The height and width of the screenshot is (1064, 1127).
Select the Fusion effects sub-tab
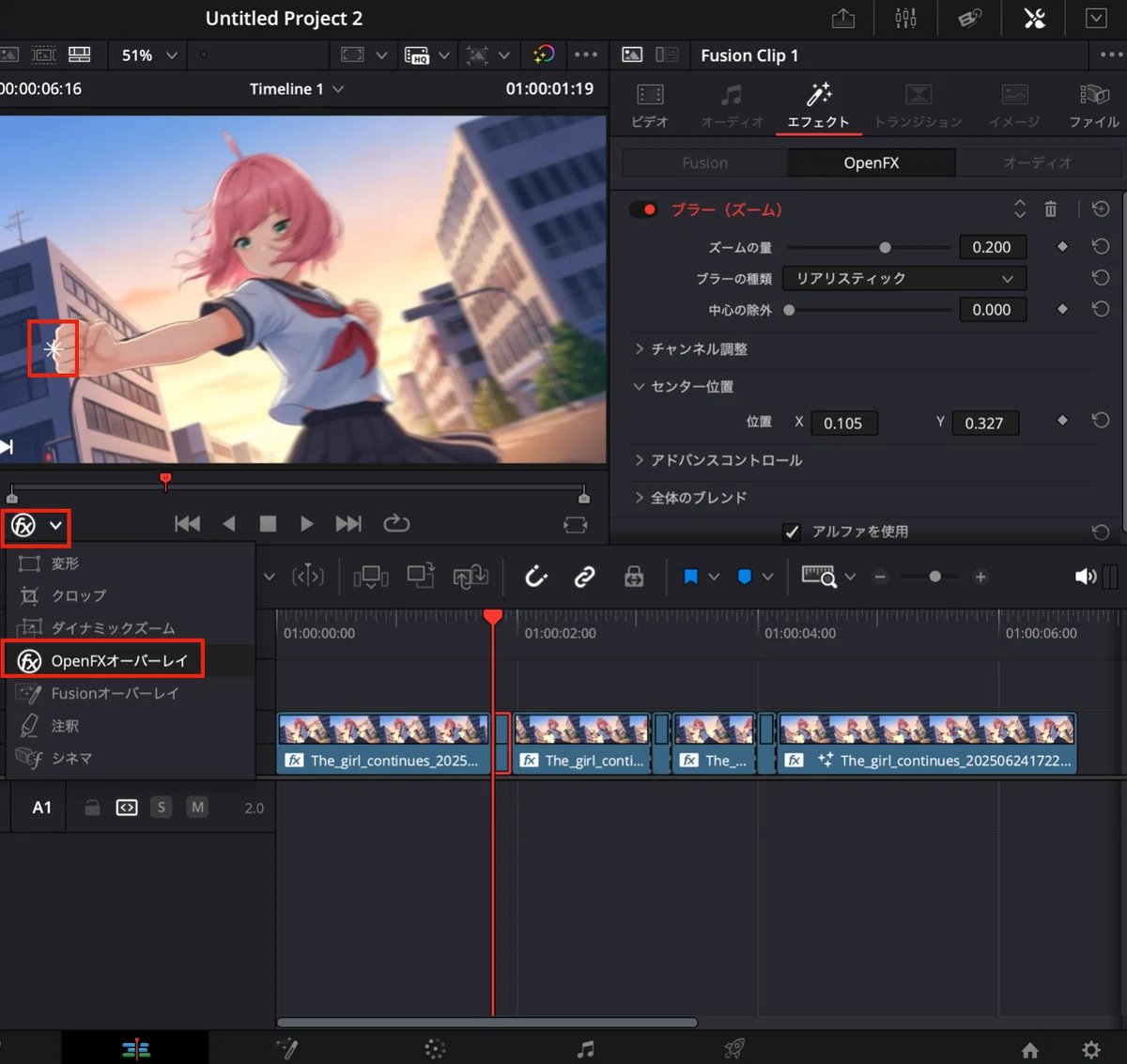point(704,162)
